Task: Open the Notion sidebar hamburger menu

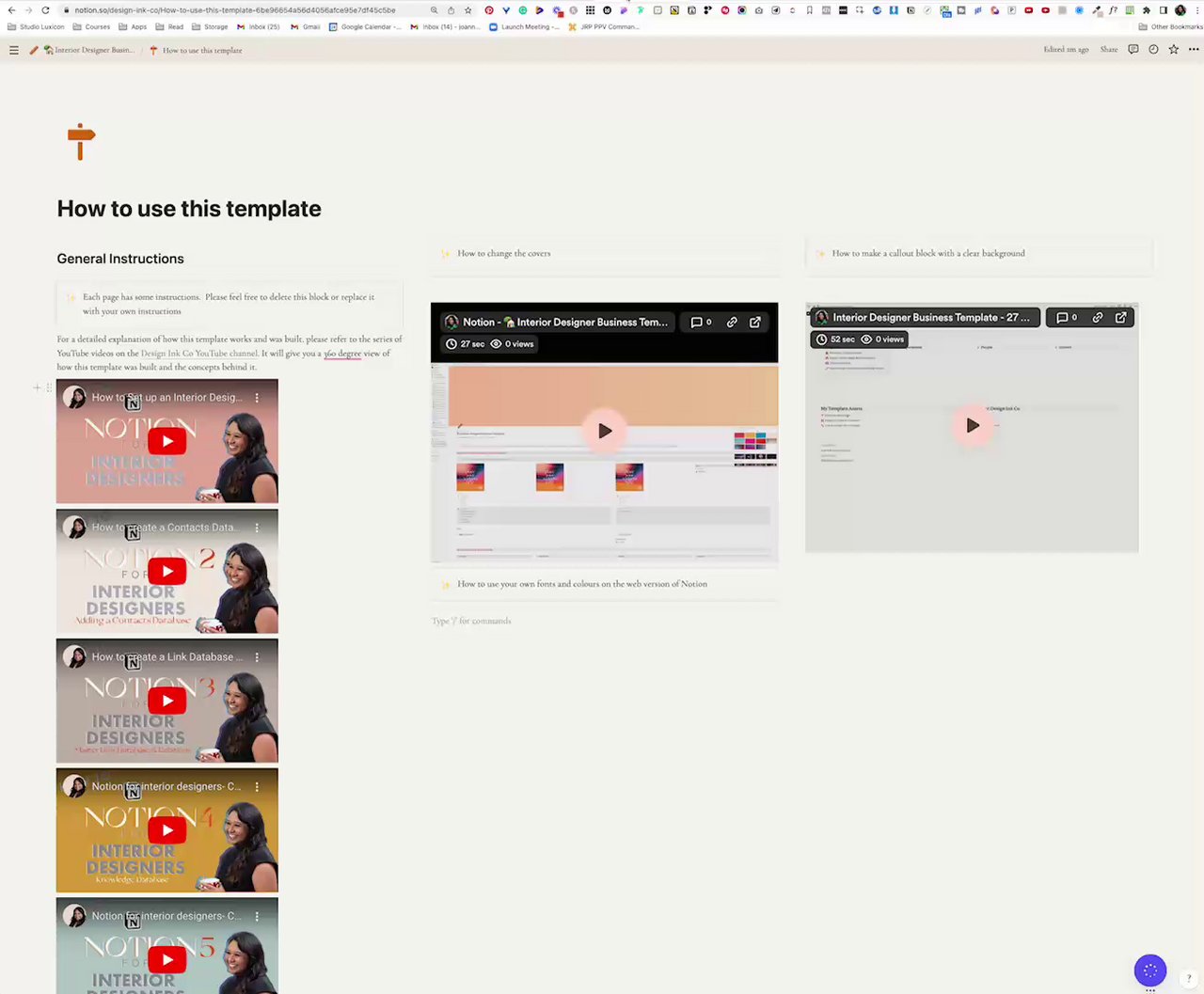Action: pos(13,50)
